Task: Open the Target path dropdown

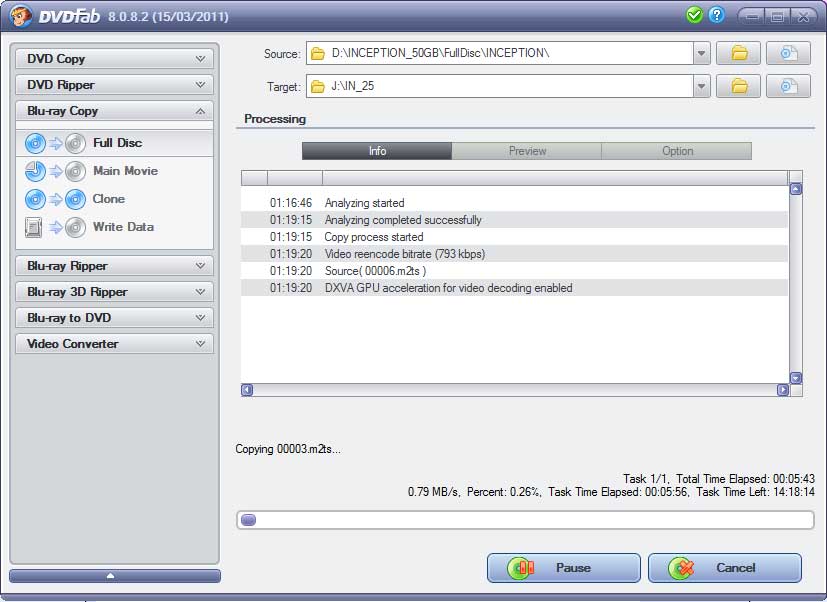Action: (x=701, y=86)
